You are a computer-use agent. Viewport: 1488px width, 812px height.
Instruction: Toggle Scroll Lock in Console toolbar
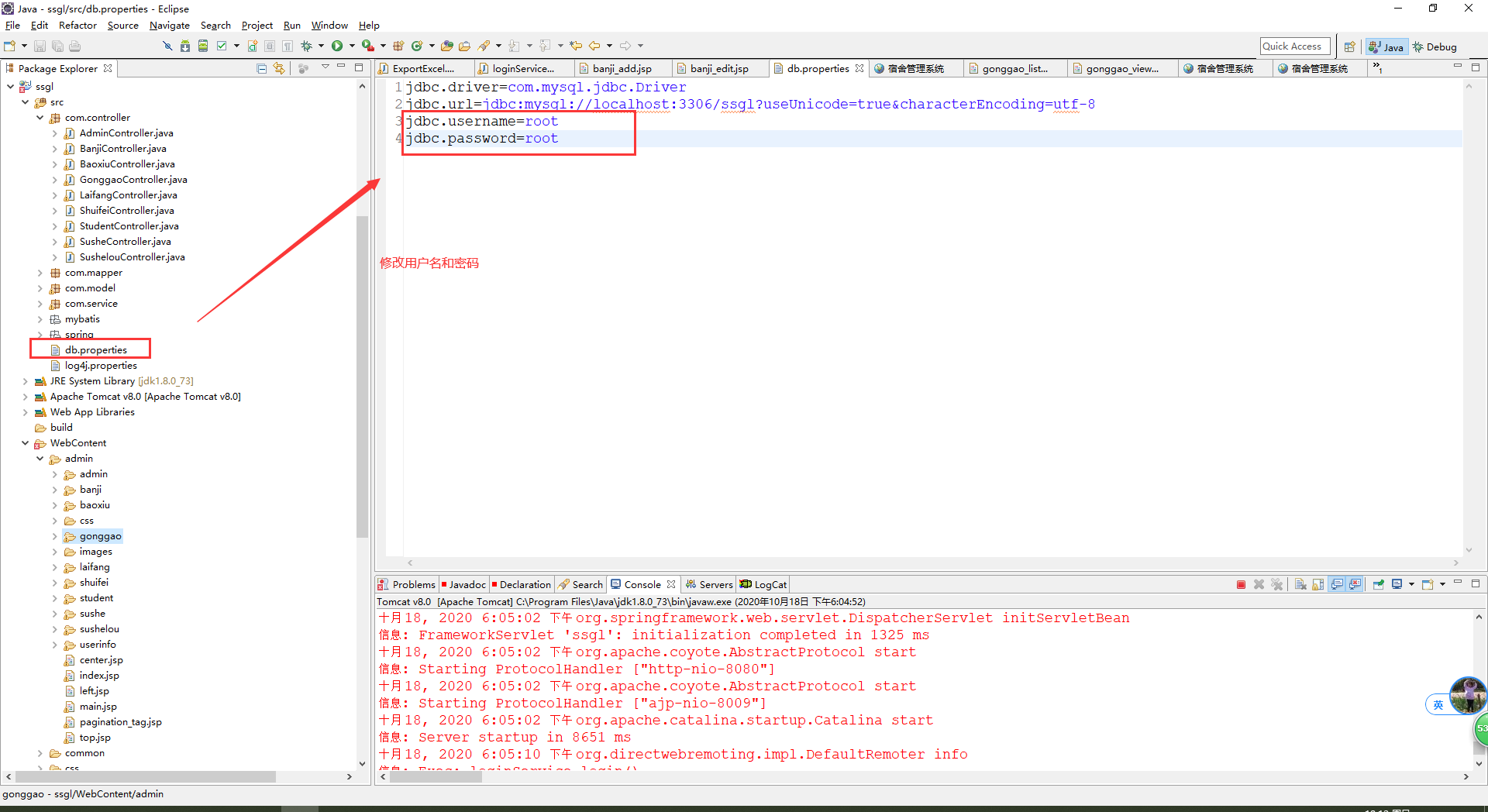coord(1318,585)
